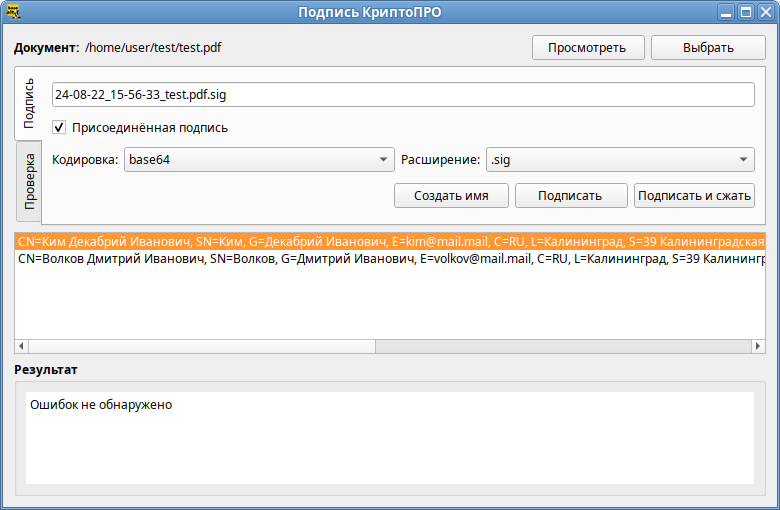Select the Волков Дмитрий Иванович certificate row
This screenshot has height=510, width=780.
390,259
